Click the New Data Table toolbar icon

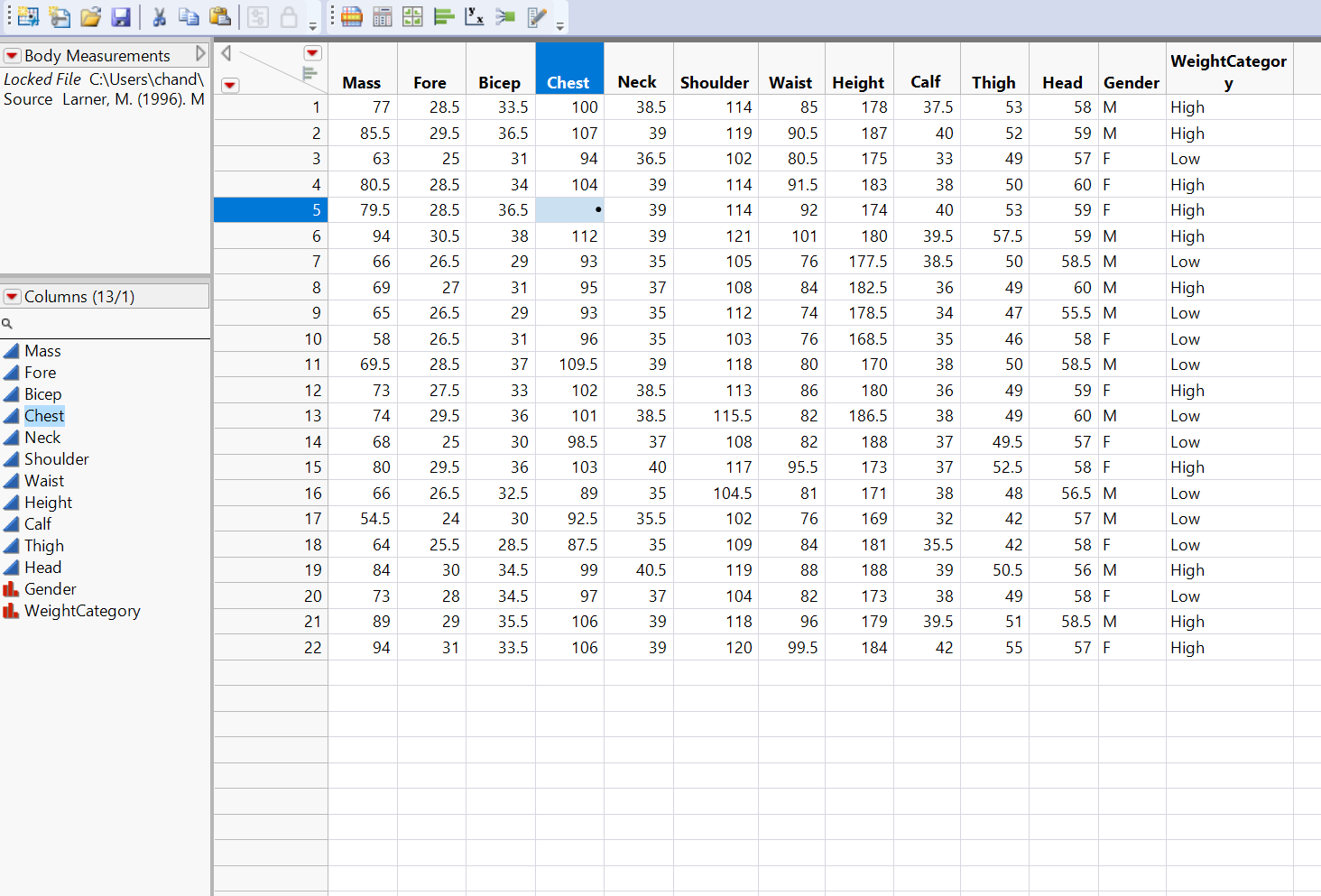(28, 16)
